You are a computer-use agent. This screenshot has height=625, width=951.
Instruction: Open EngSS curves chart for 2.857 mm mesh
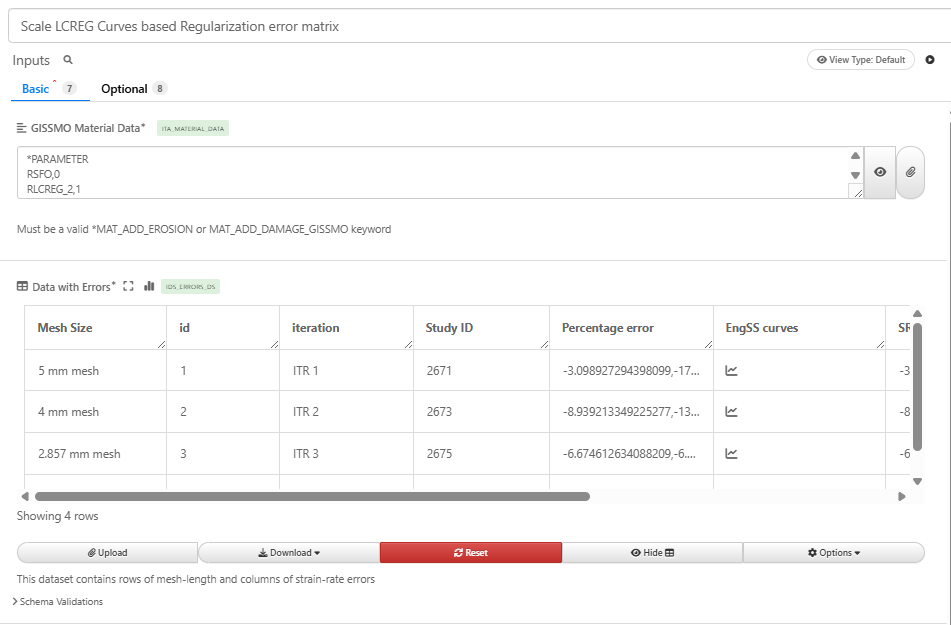[731, 454]
